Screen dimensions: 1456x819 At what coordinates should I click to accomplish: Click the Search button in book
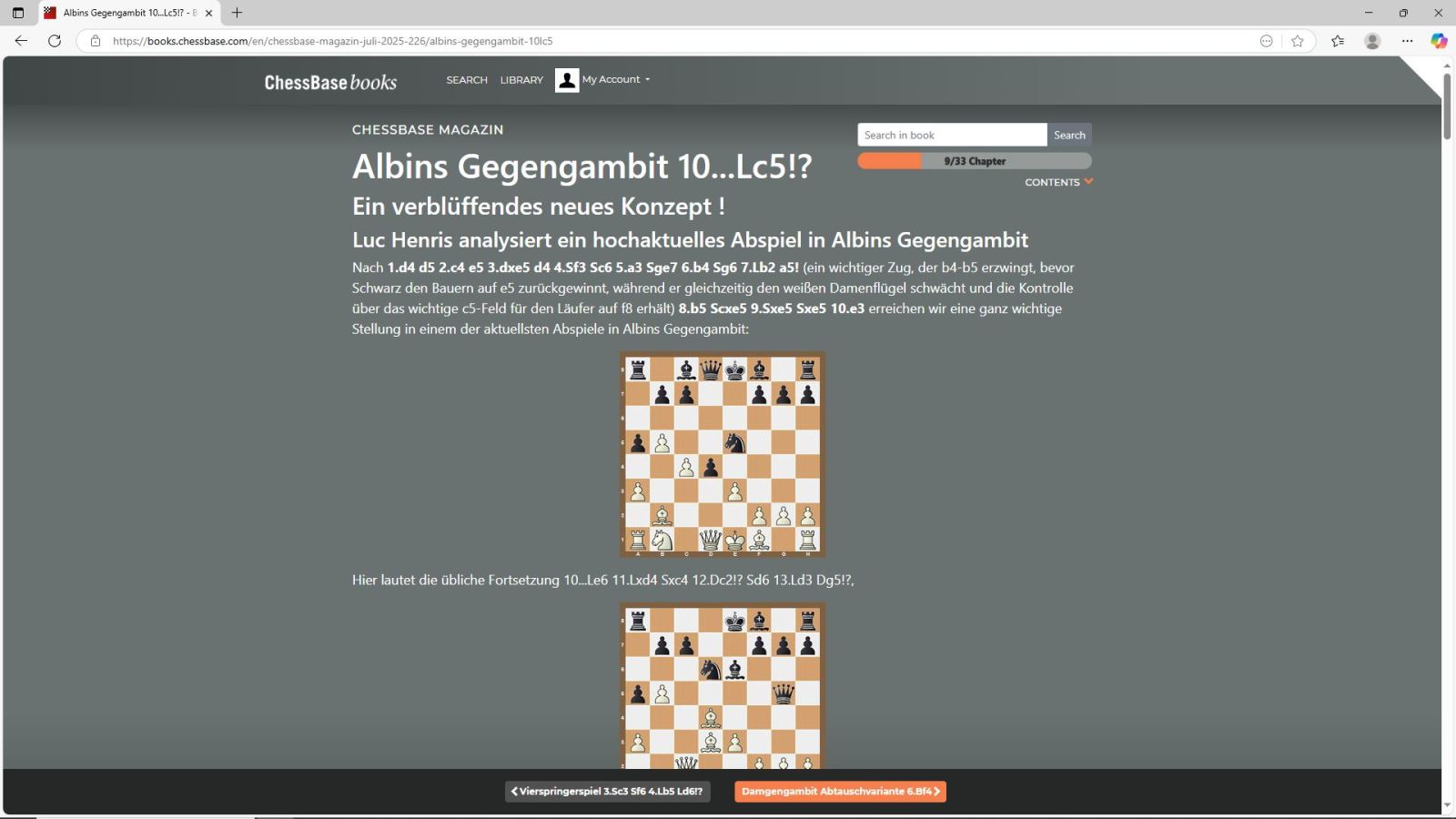pos(1069,135)
